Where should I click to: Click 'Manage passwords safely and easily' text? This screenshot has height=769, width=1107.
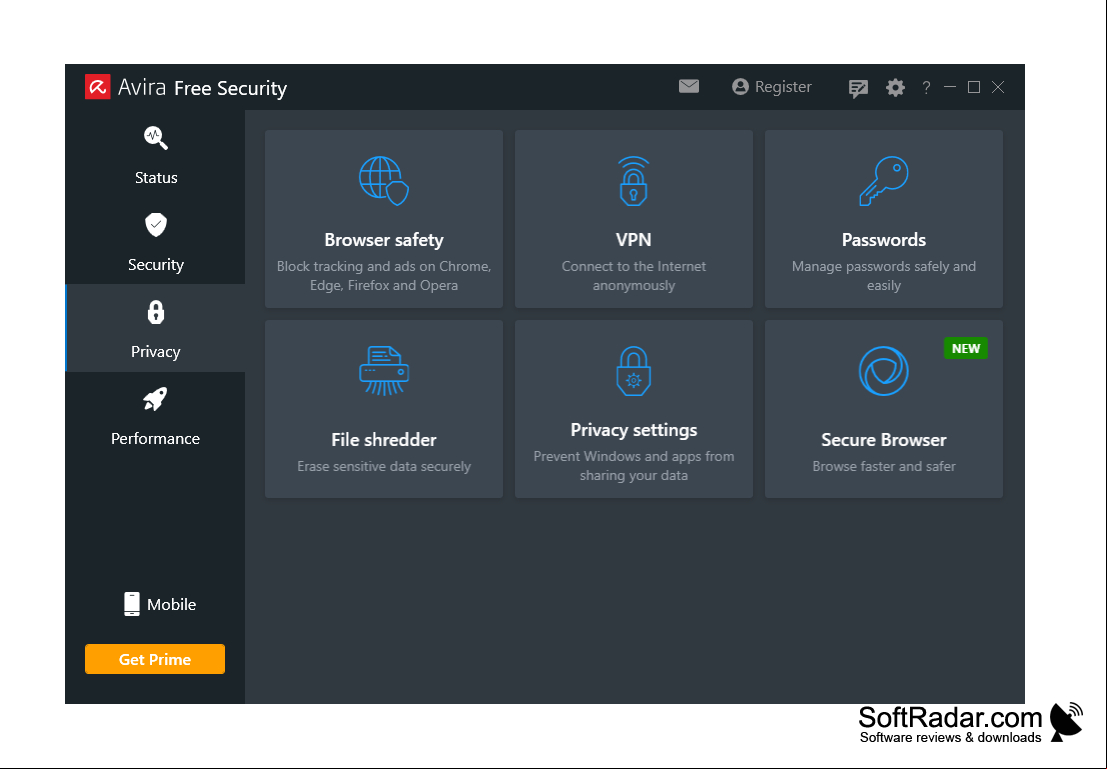883,276
